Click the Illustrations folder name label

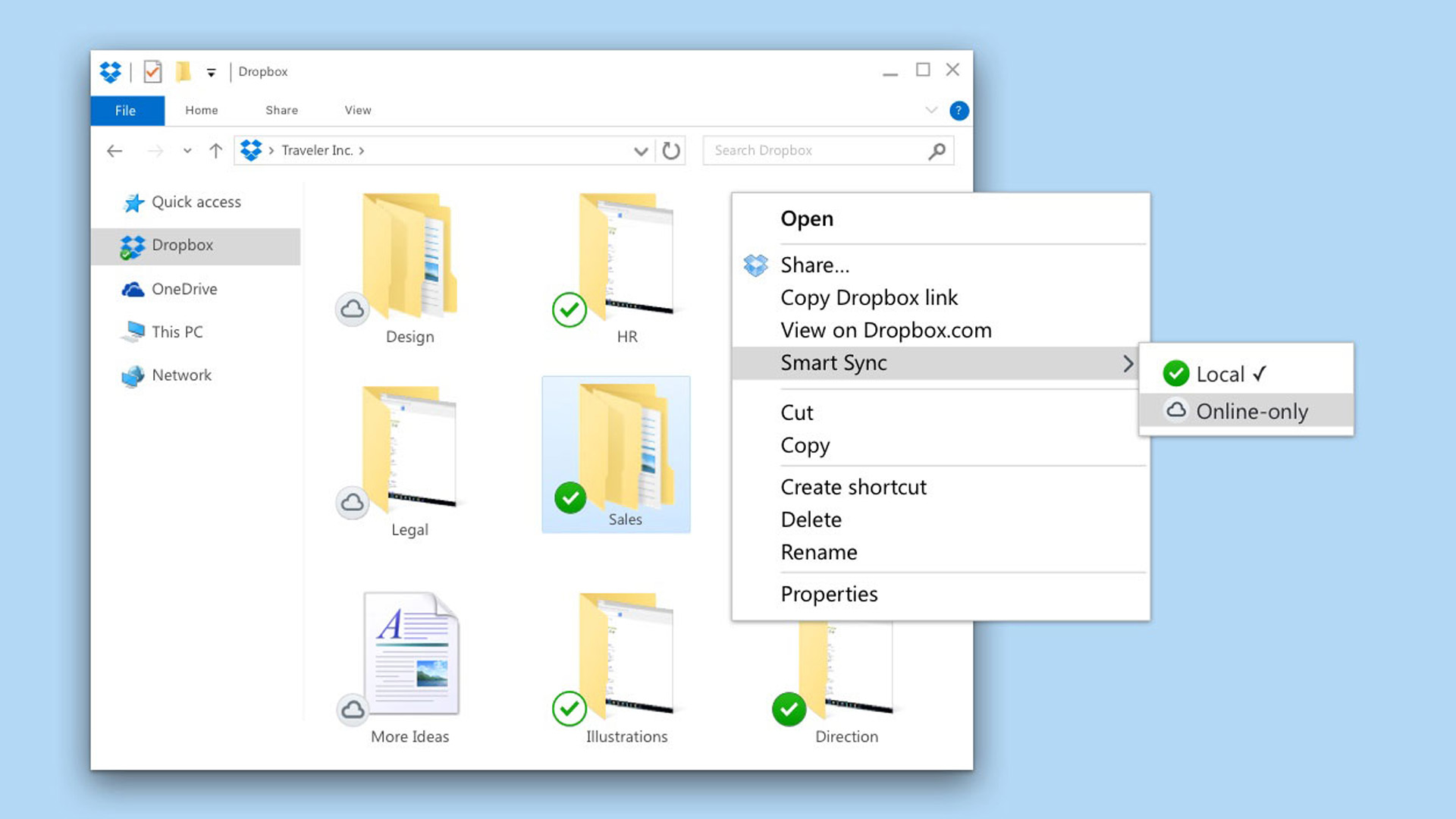[626, 736]
